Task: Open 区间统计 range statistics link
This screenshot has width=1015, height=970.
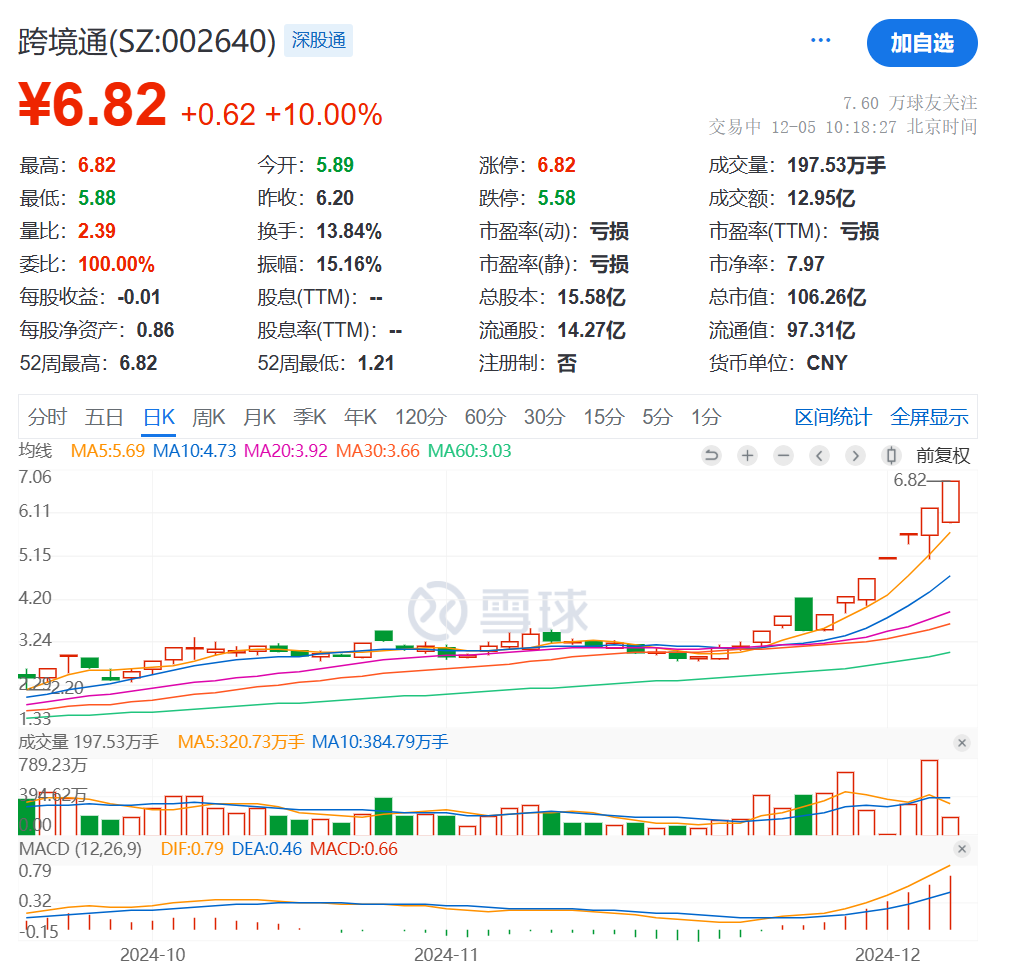Action: (833, 417)
